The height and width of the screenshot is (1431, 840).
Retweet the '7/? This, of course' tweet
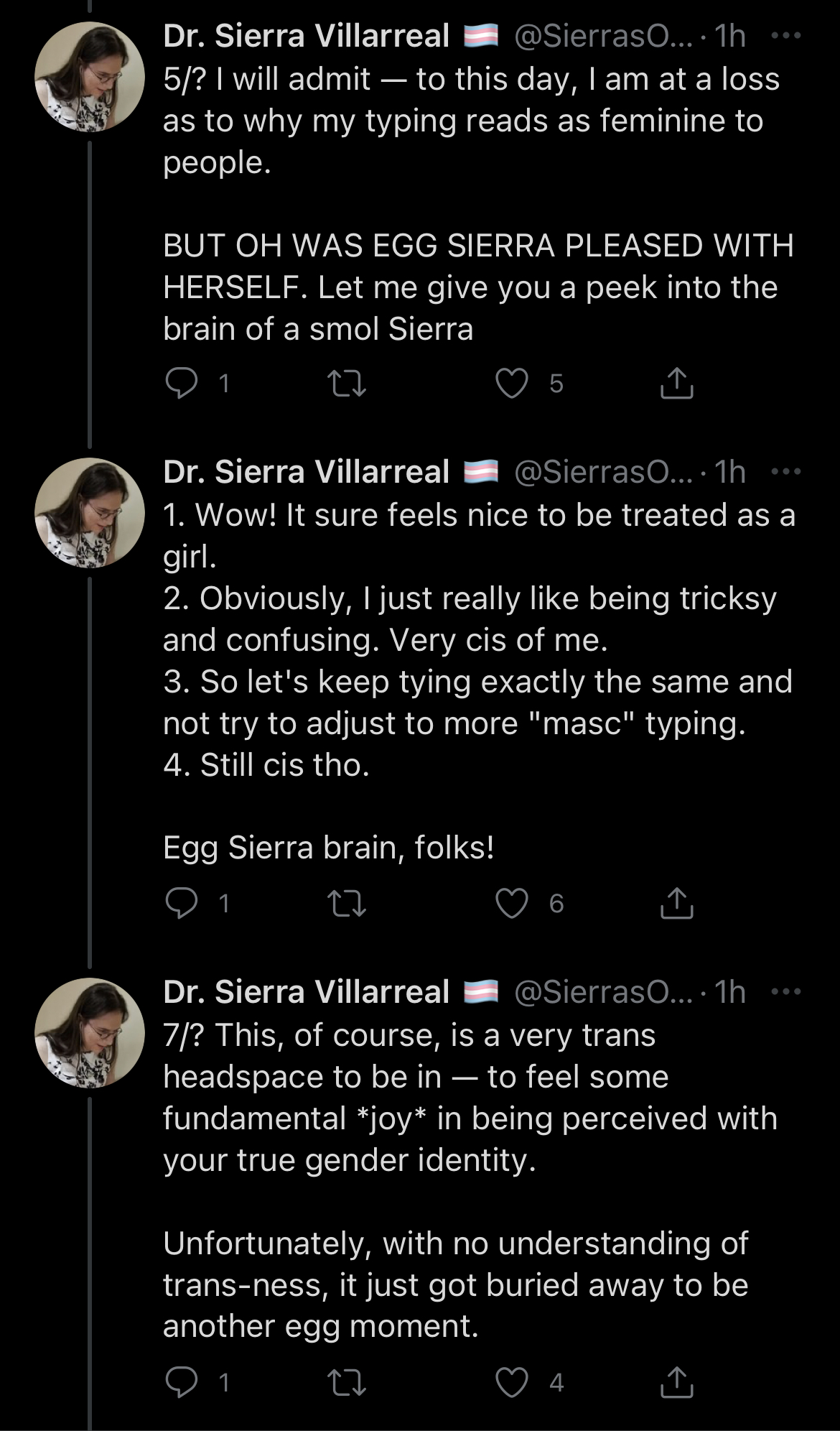pos(347,1382)
